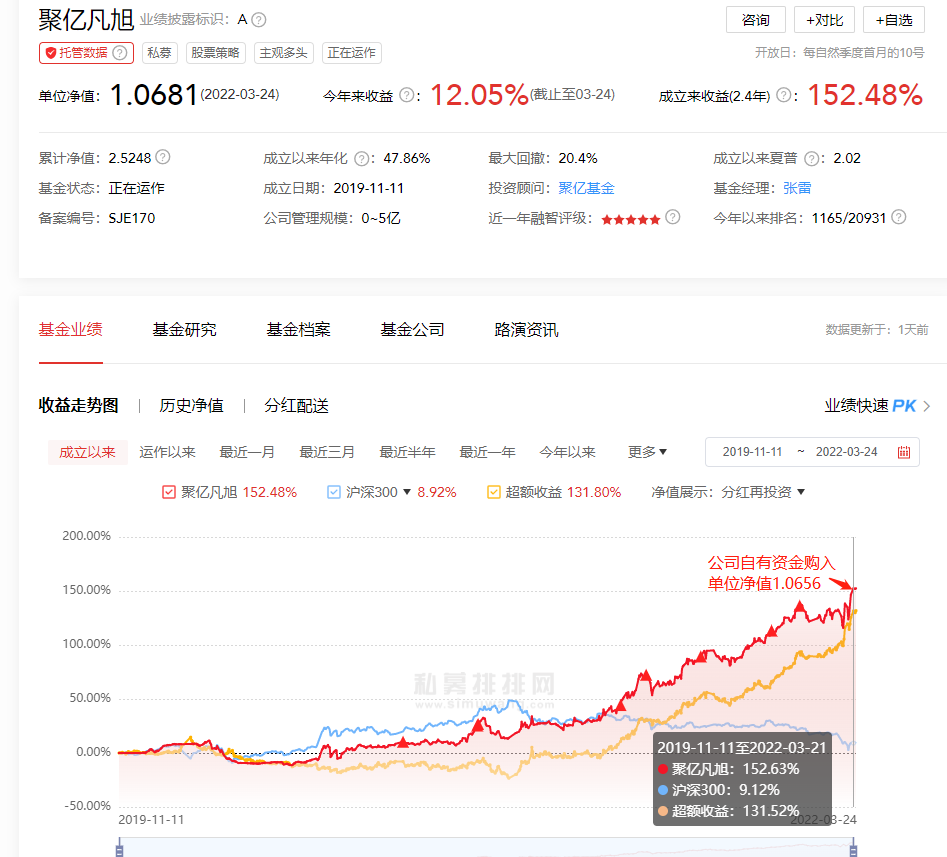Screen dimensions: 947x857
Task: Click the +对比 button
Action: click(824, 20)
